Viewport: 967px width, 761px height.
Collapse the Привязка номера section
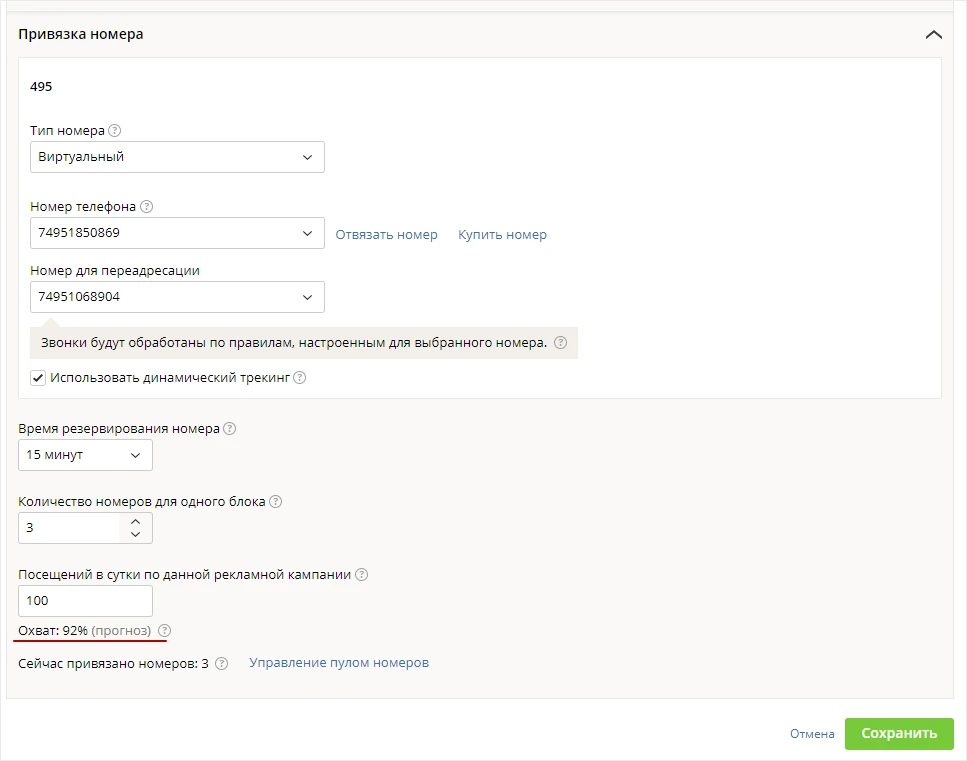point(934,35)
